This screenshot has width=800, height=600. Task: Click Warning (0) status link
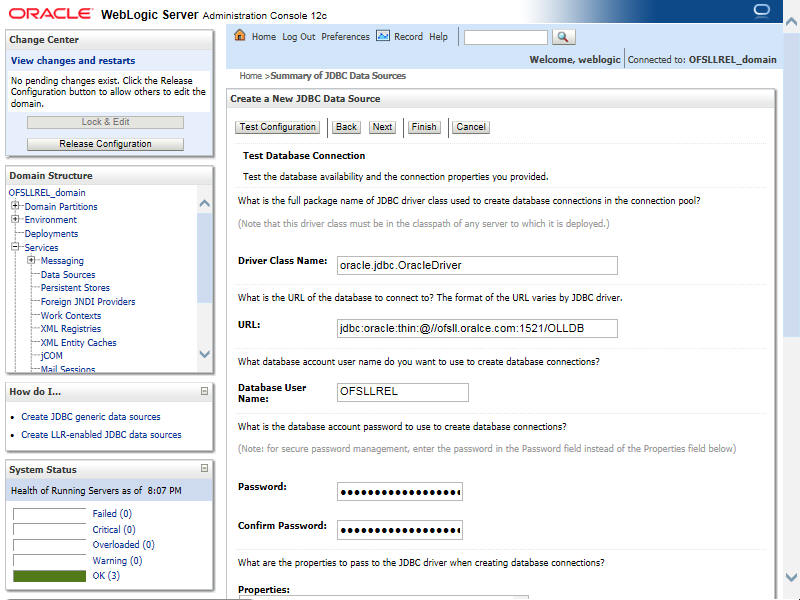tap(117, 560)
